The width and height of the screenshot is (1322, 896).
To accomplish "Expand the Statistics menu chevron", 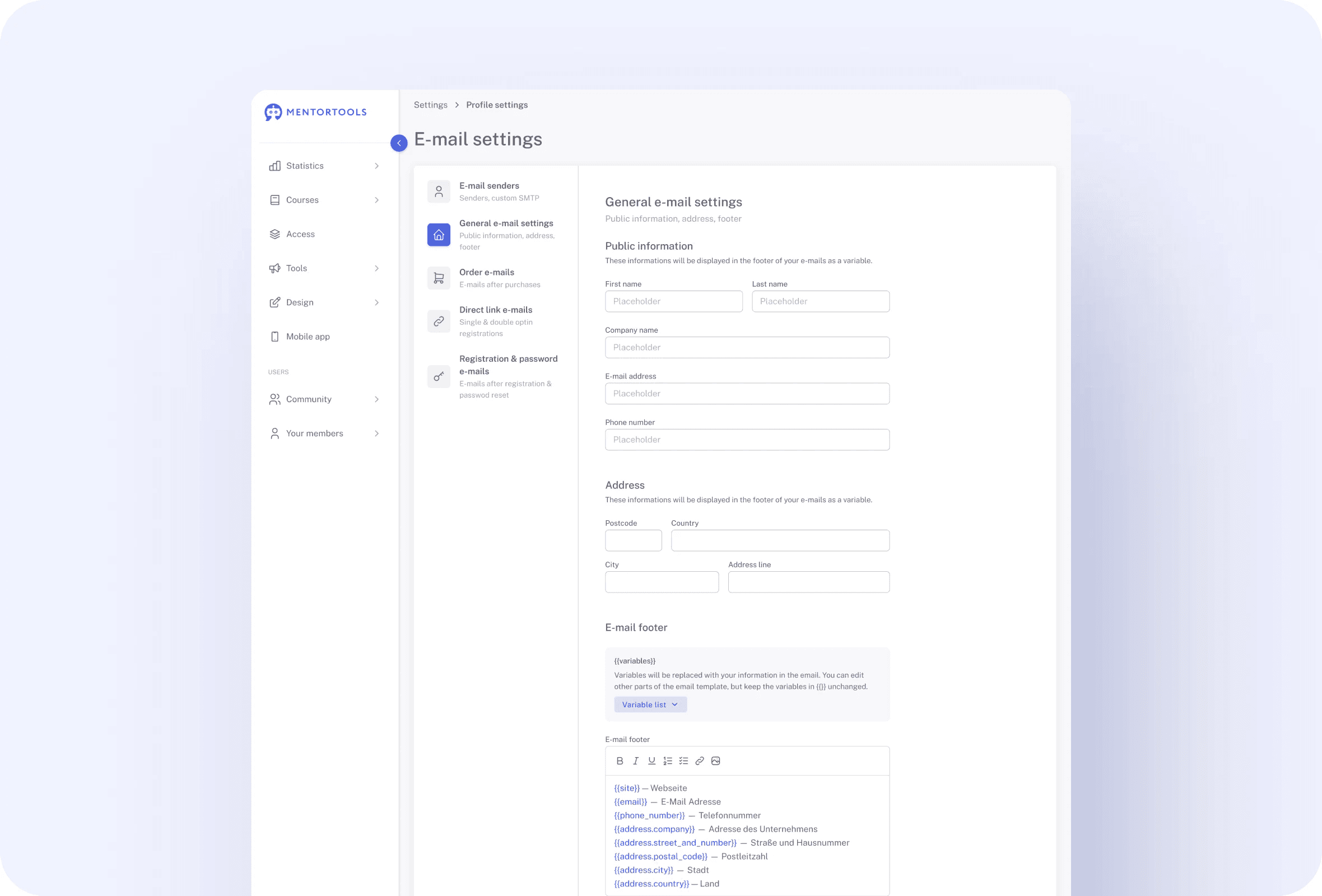I will tap(376, 166).
